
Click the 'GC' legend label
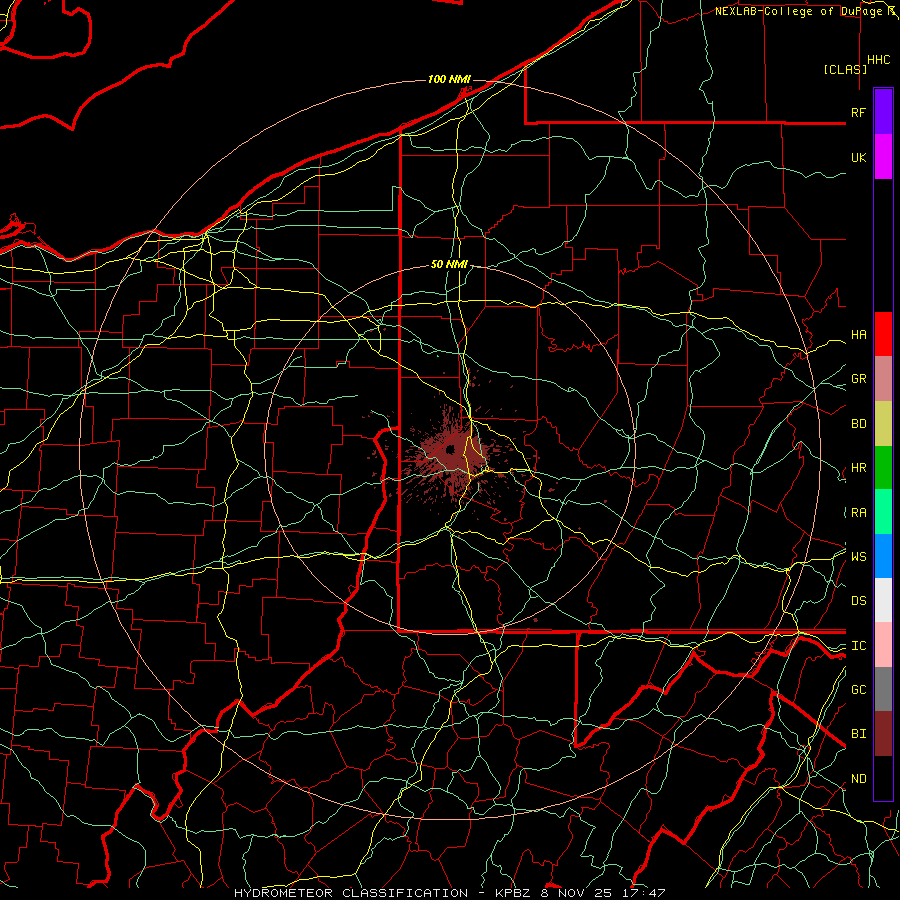click(x=858, y=690)
